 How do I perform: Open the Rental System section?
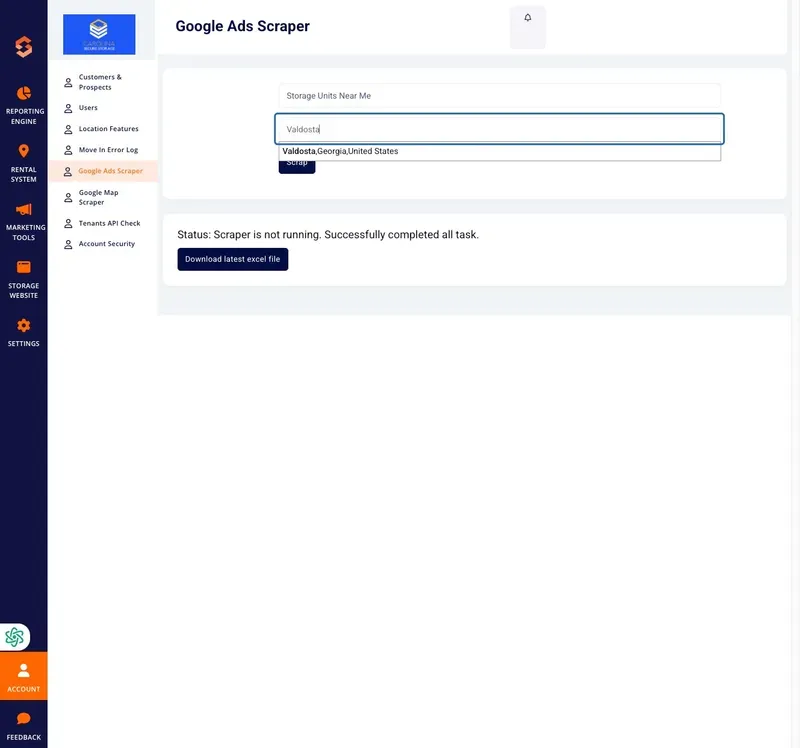pos(23,163)
